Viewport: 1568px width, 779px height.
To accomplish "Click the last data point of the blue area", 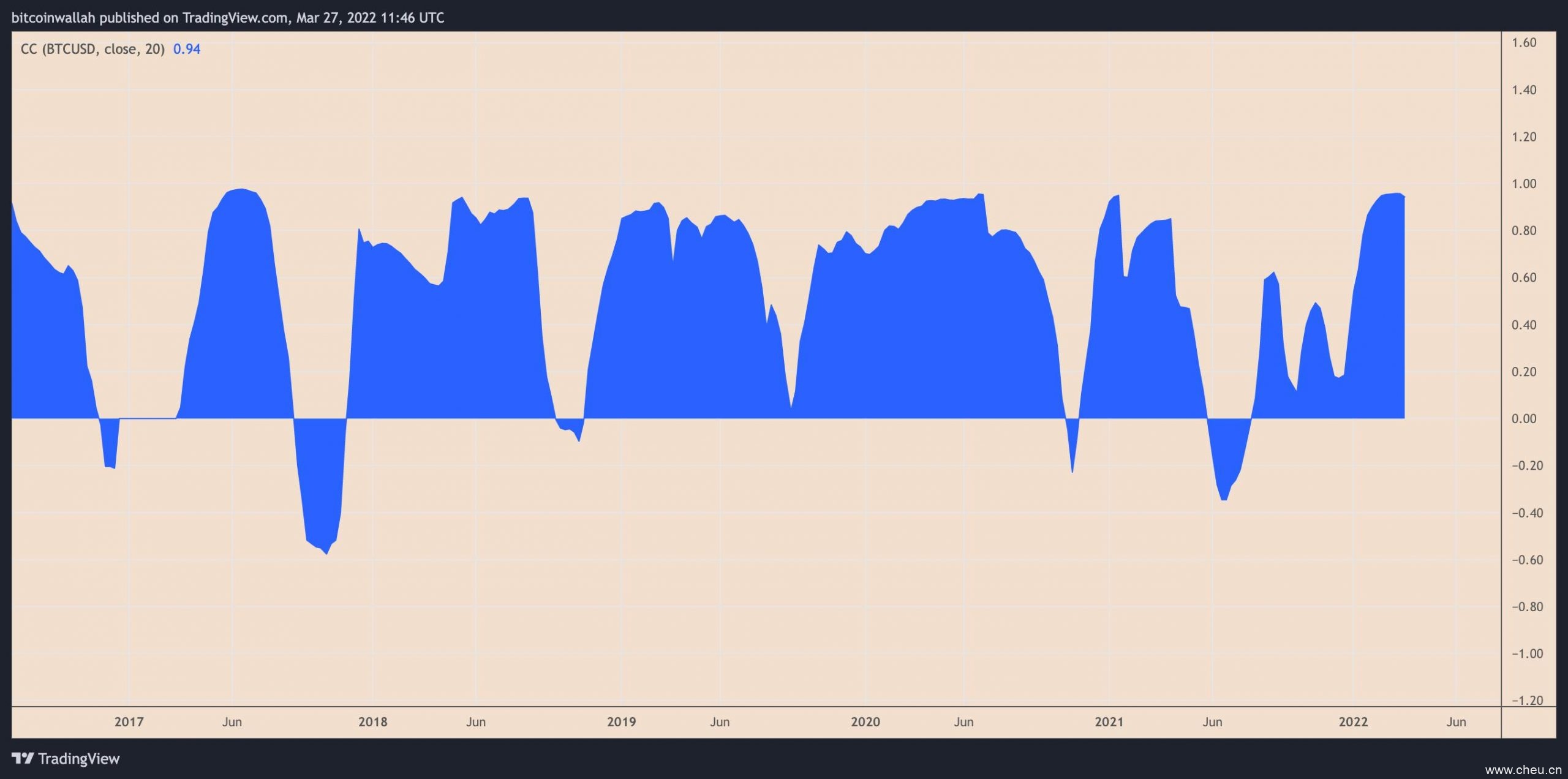I will tap(1404, 197).
